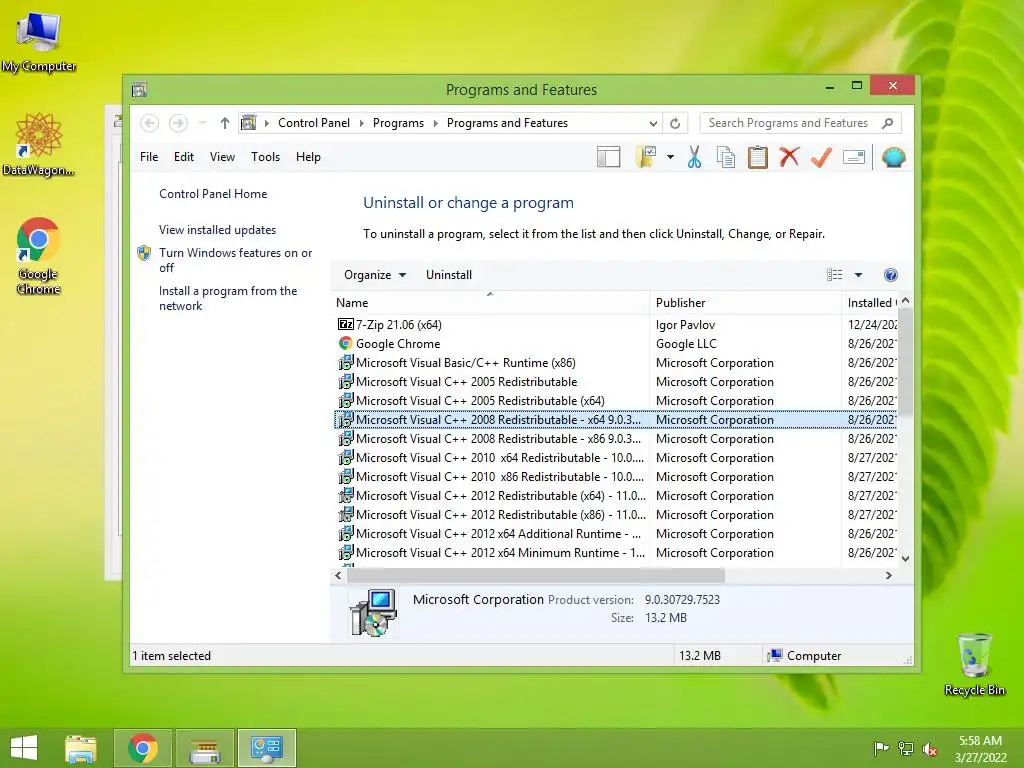The width and height of the screenshot is (1024, 768).
Task: Click the orange checkmark toolbar icon
Action: (821, 157)
